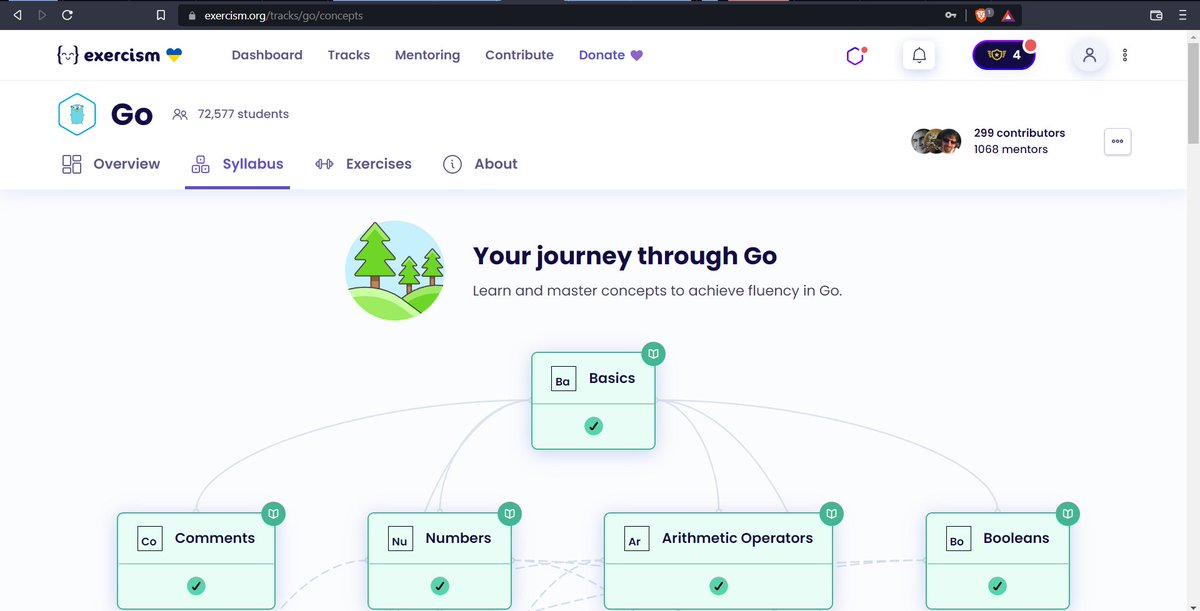Open the Booleans concept card
Image resolution: width=1200 pixels, height=611 pixels.
(997, 561)
